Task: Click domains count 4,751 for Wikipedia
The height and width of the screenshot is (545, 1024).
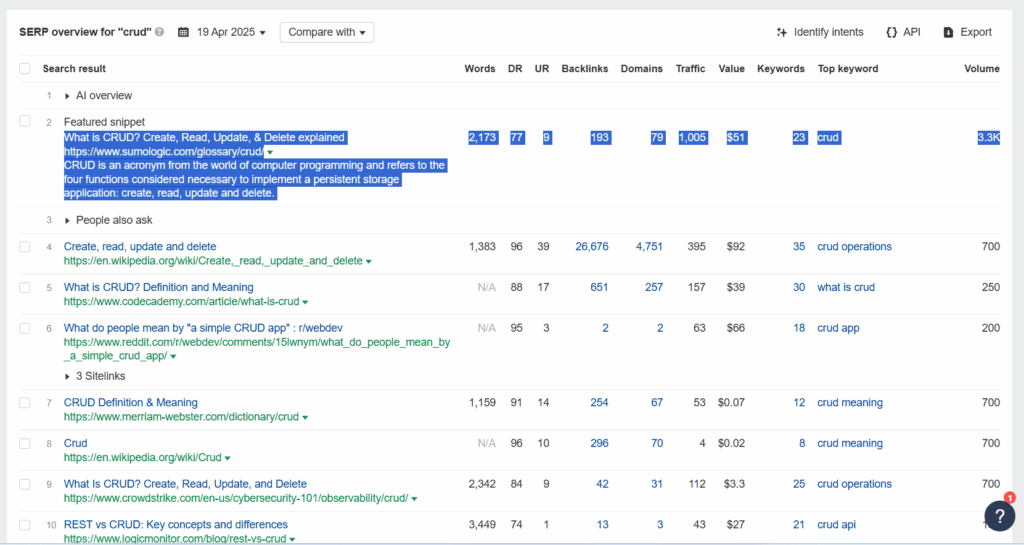Action: tap(649, 247)
